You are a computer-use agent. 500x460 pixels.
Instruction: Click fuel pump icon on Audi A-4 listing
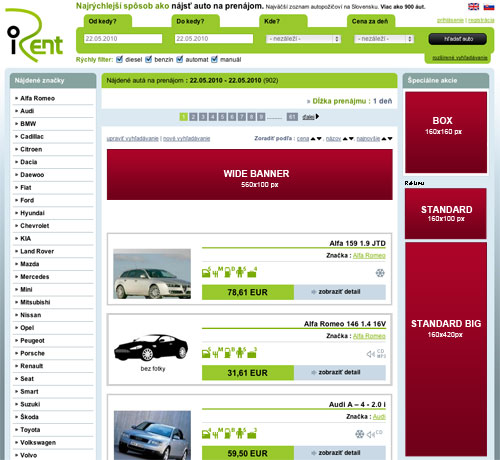click(x=229, y=433)
